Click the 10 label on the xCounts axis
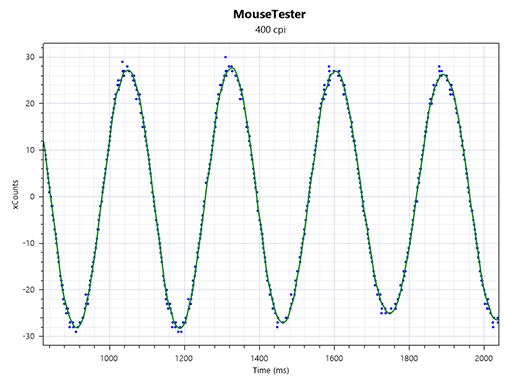The height and width of the screenshot is (384, 512). pyautogui.click(x=30, y=150)
